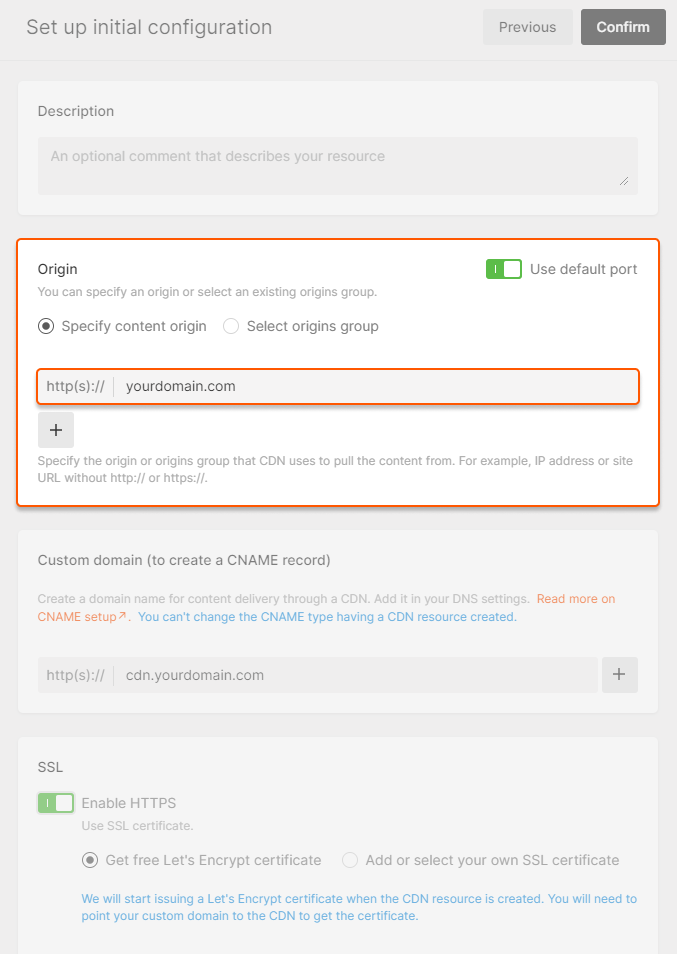Choose Add or select your own SSL certificate
Screen dimensions: 677x954
tap(349, 860)
